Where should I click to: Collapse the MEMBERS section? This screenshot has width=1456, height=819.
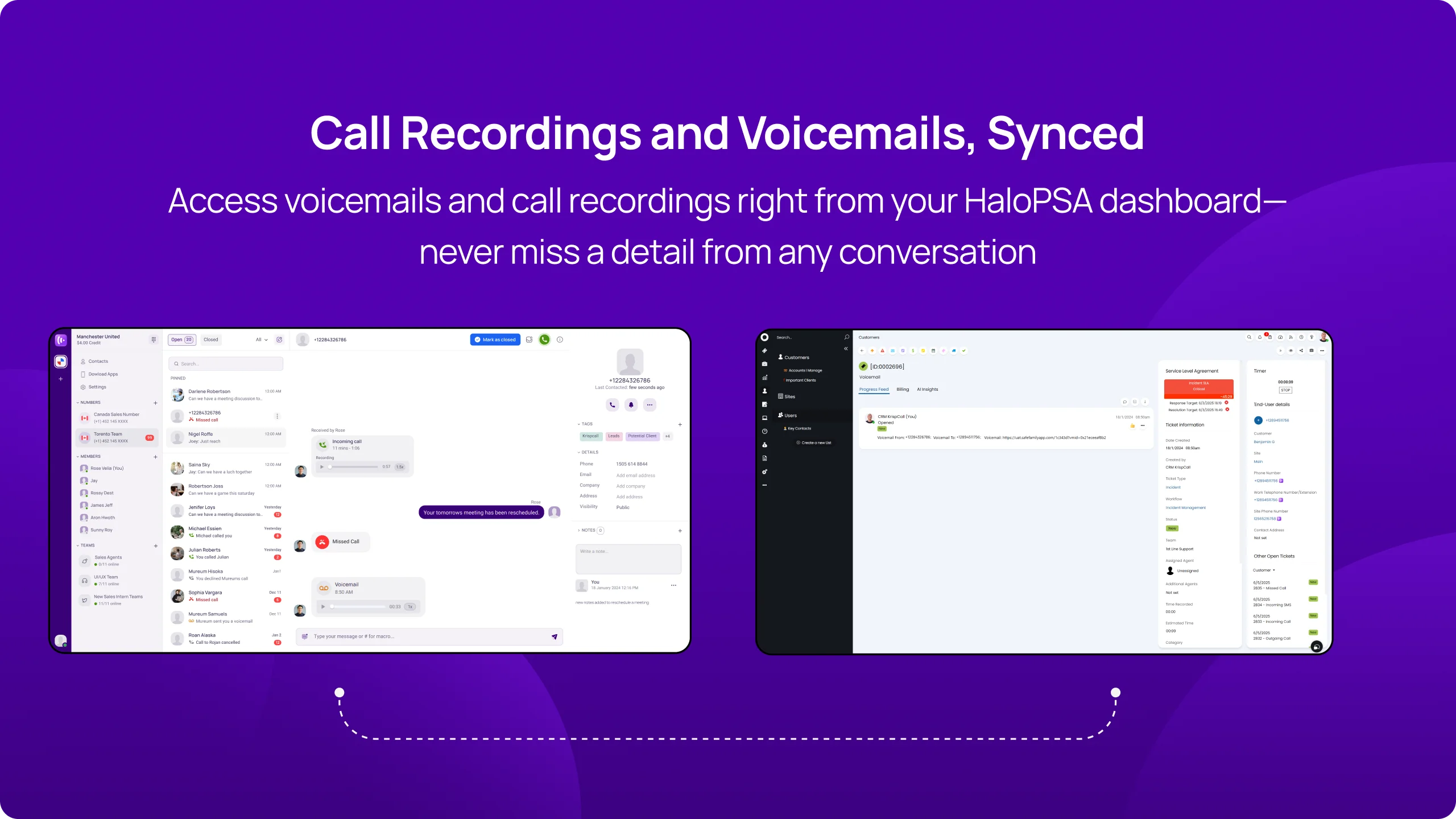(78, 457)
